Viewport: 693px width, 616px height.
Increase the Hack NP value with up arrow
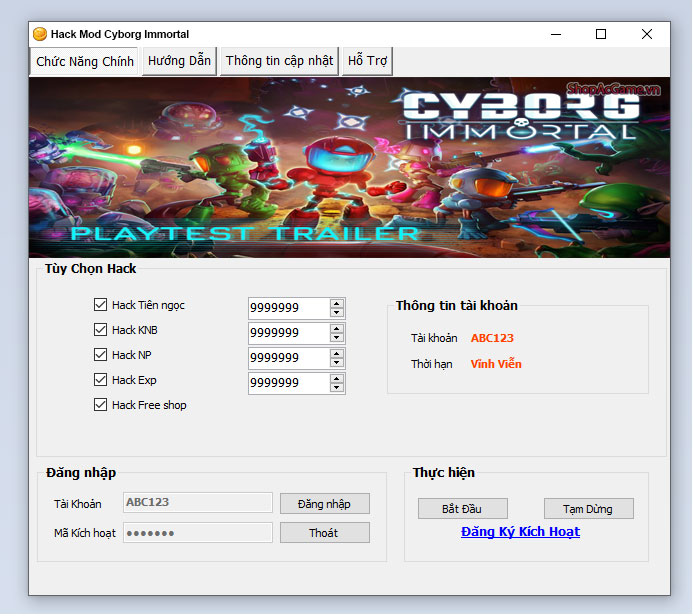click(337, 354)
